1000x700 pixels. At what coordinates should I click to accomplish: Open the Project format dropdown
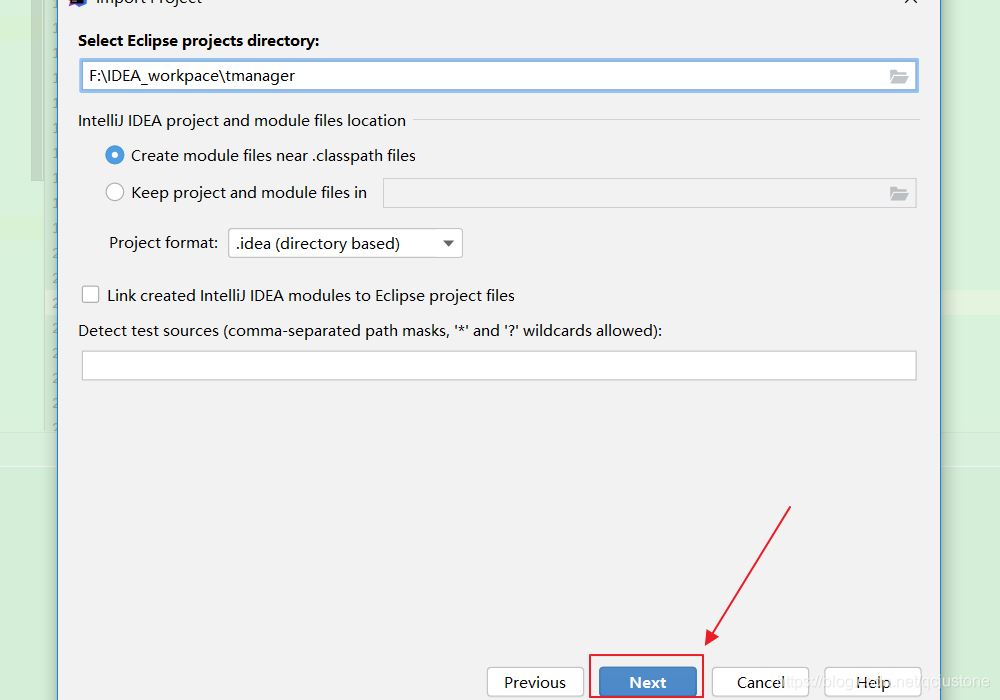coord(345,243)
